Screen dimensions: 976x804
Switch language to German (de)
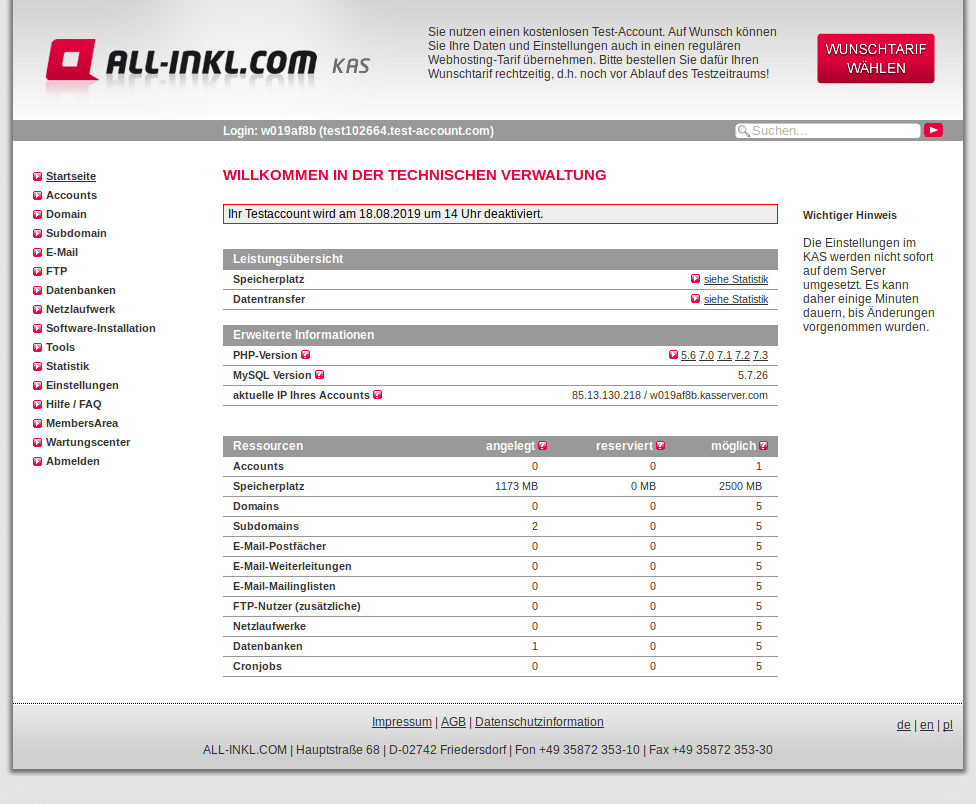click(904, 725)
